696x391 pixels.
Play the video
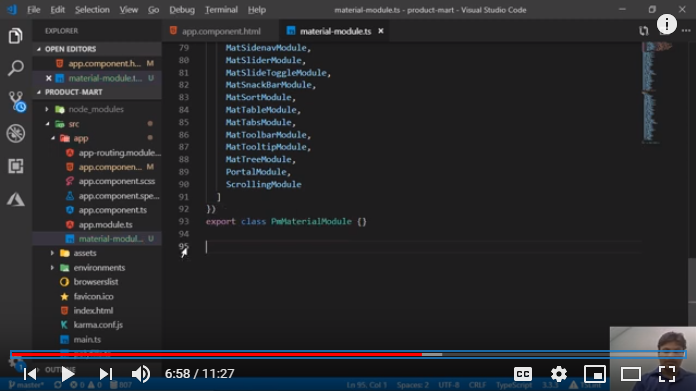click(x=67, y=374)
